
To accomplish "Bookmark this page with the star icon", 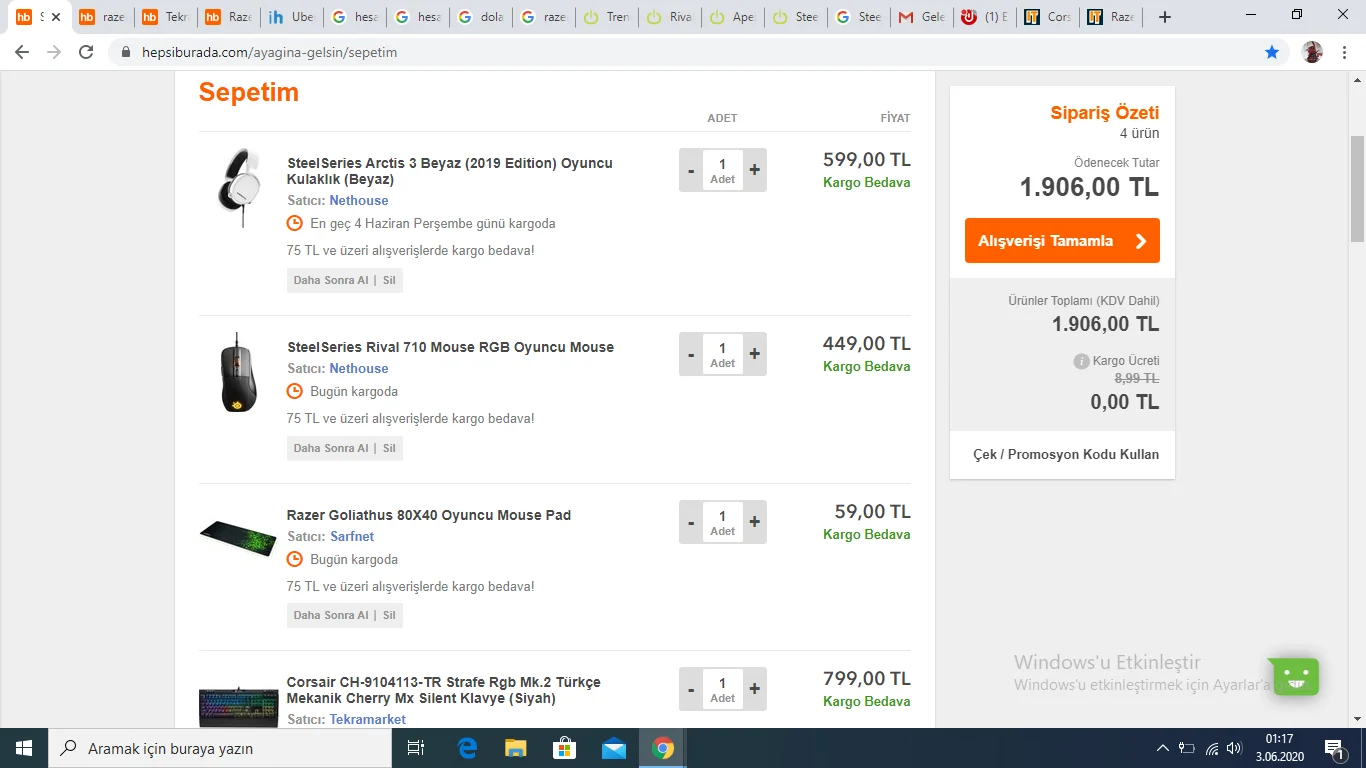I will tap(1272, 52).
